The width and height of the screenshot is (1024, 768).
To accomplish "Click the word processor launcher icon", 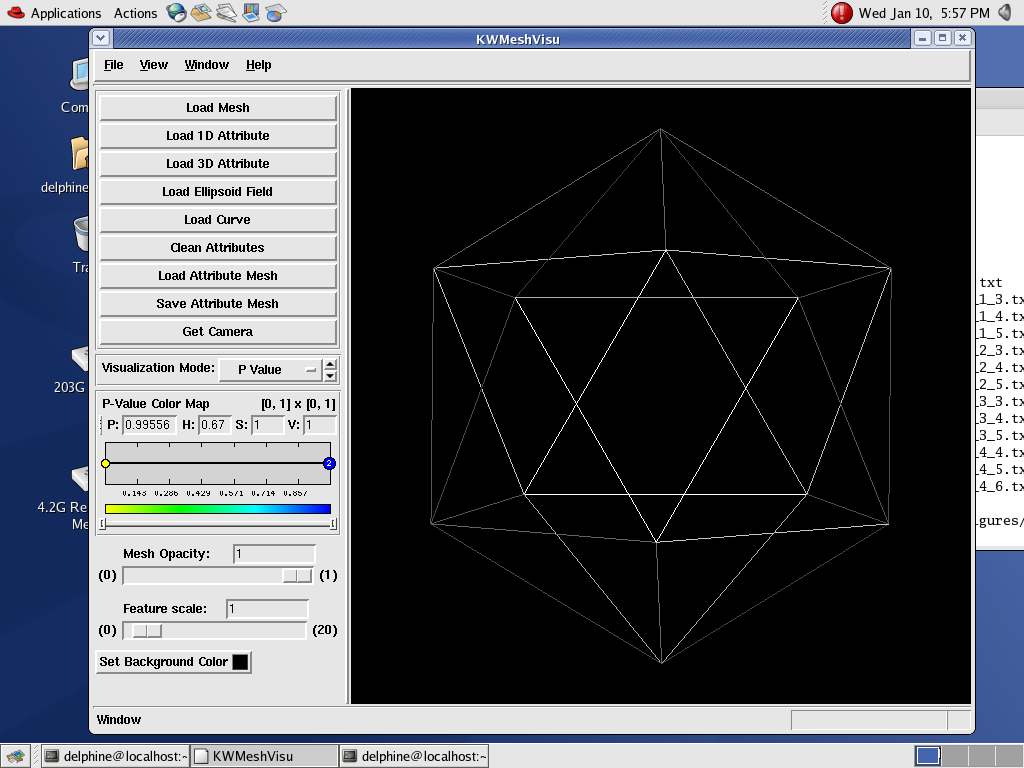I will [227, 13].
